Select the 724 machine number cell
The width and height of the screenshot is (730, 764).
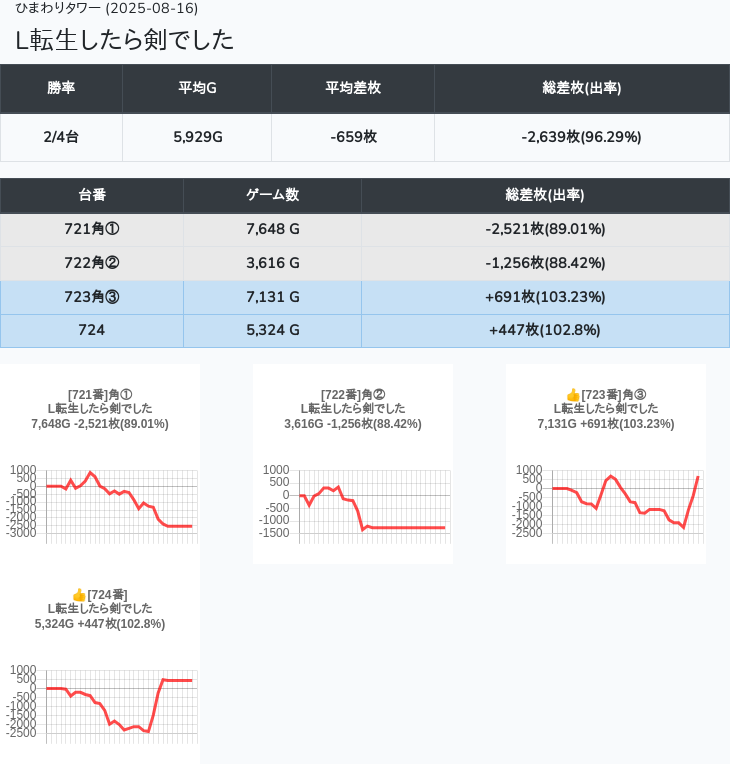click(92, 331)
